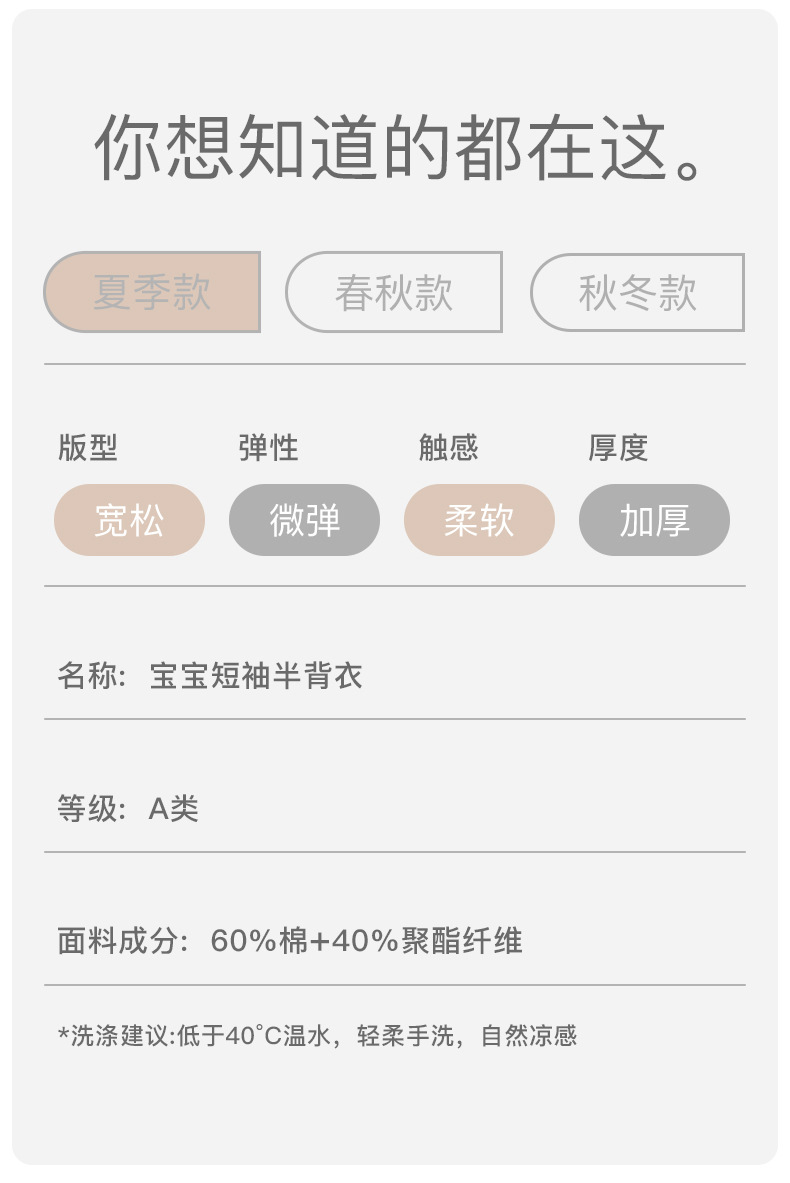Click the 等级 field label

coord(90,808)
